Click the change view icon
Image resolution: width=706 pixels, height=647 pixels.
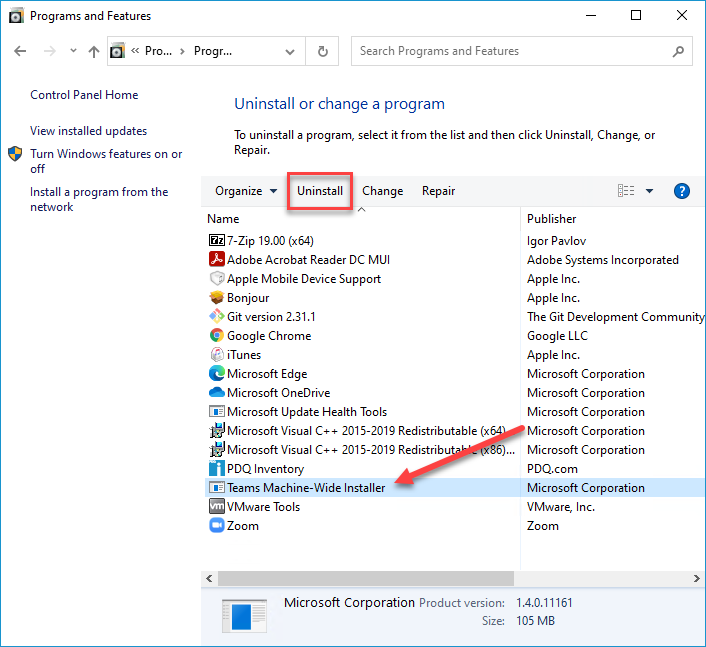pyautogui.click(x=626, y=191)
